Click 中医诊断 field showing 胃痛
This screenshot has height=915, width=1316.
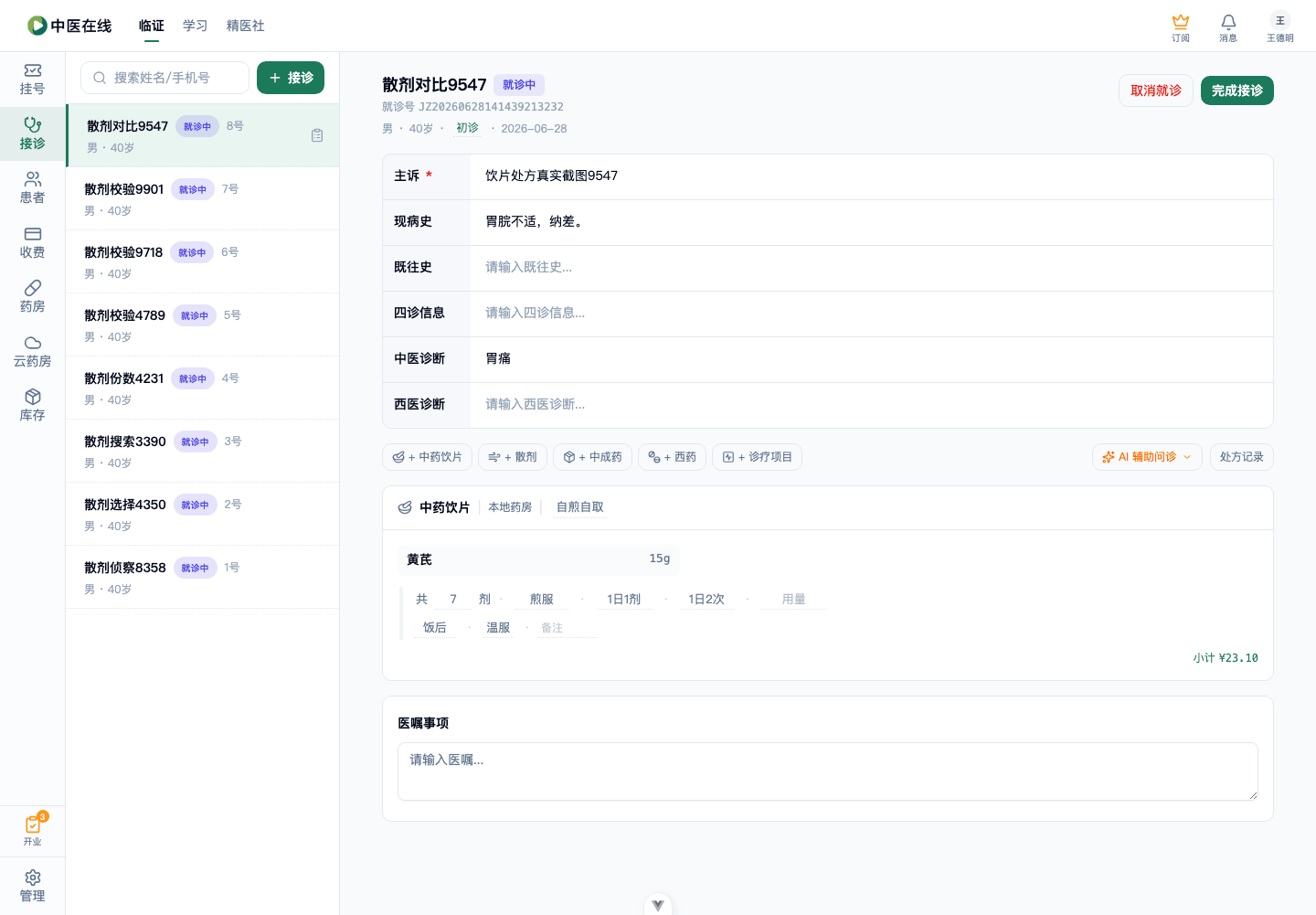click(x=872, y=359)
